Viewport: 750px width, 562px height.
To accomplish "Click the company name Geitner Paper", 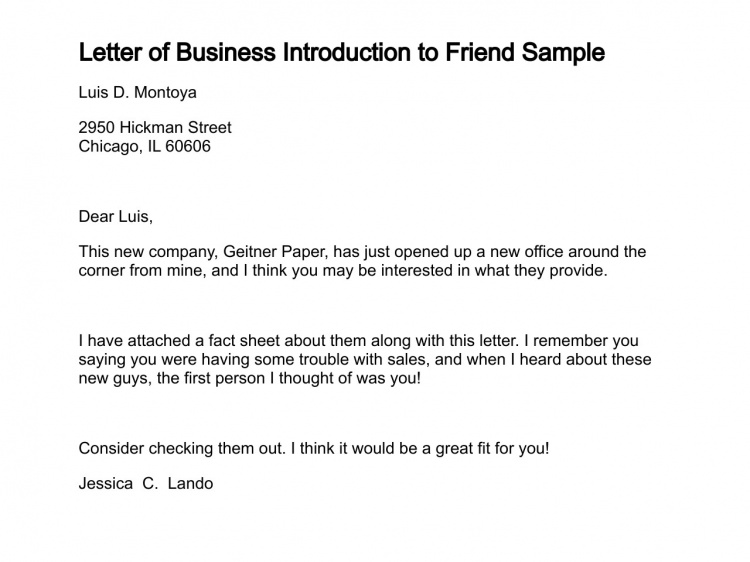I will coord(276,252).
